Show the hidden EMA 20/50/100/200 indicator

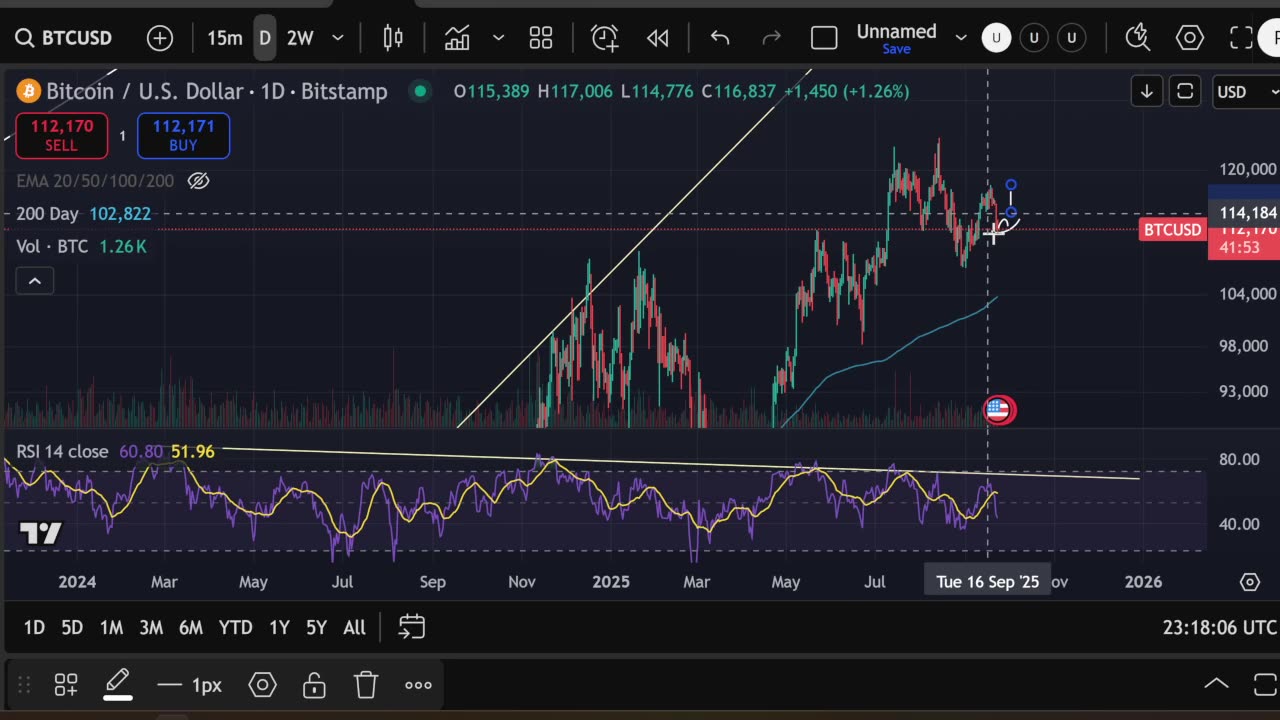(x=198, y=181)
